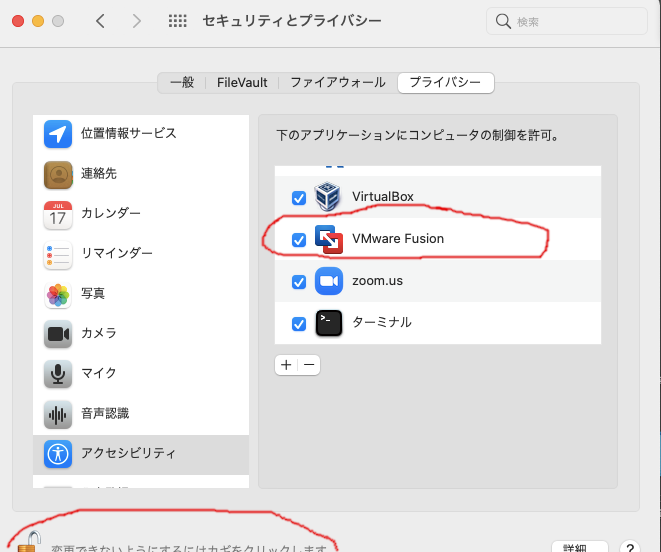Focus the 検索 search field
Image resolution: width=661 pixels, height=552 pixels.
click(x=567, y=21)
